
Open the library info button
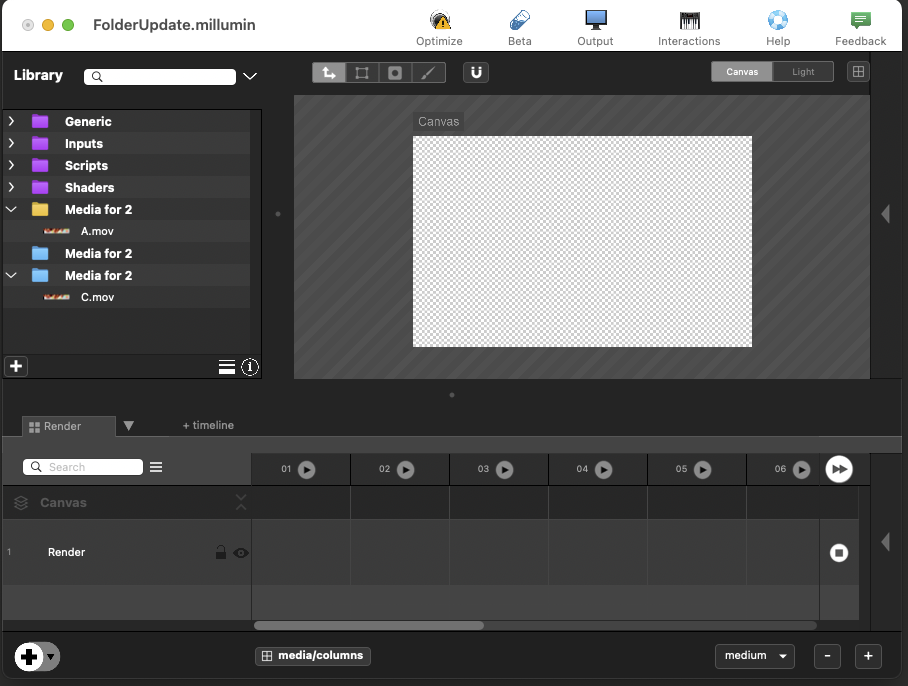[250, 367]
